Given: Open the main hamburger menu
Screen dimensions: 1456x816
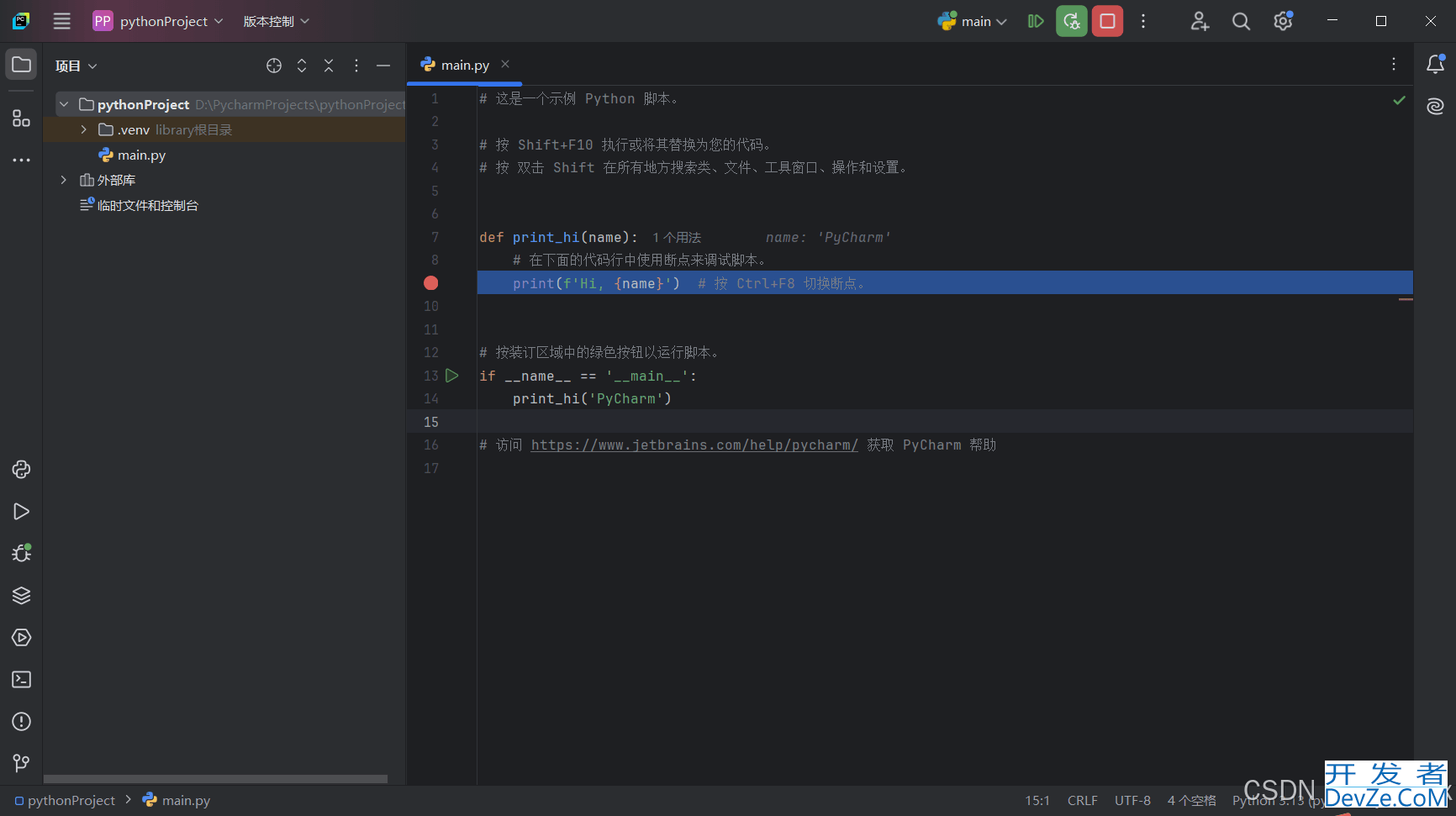Looking at the screenshot, I should [62, 21].
